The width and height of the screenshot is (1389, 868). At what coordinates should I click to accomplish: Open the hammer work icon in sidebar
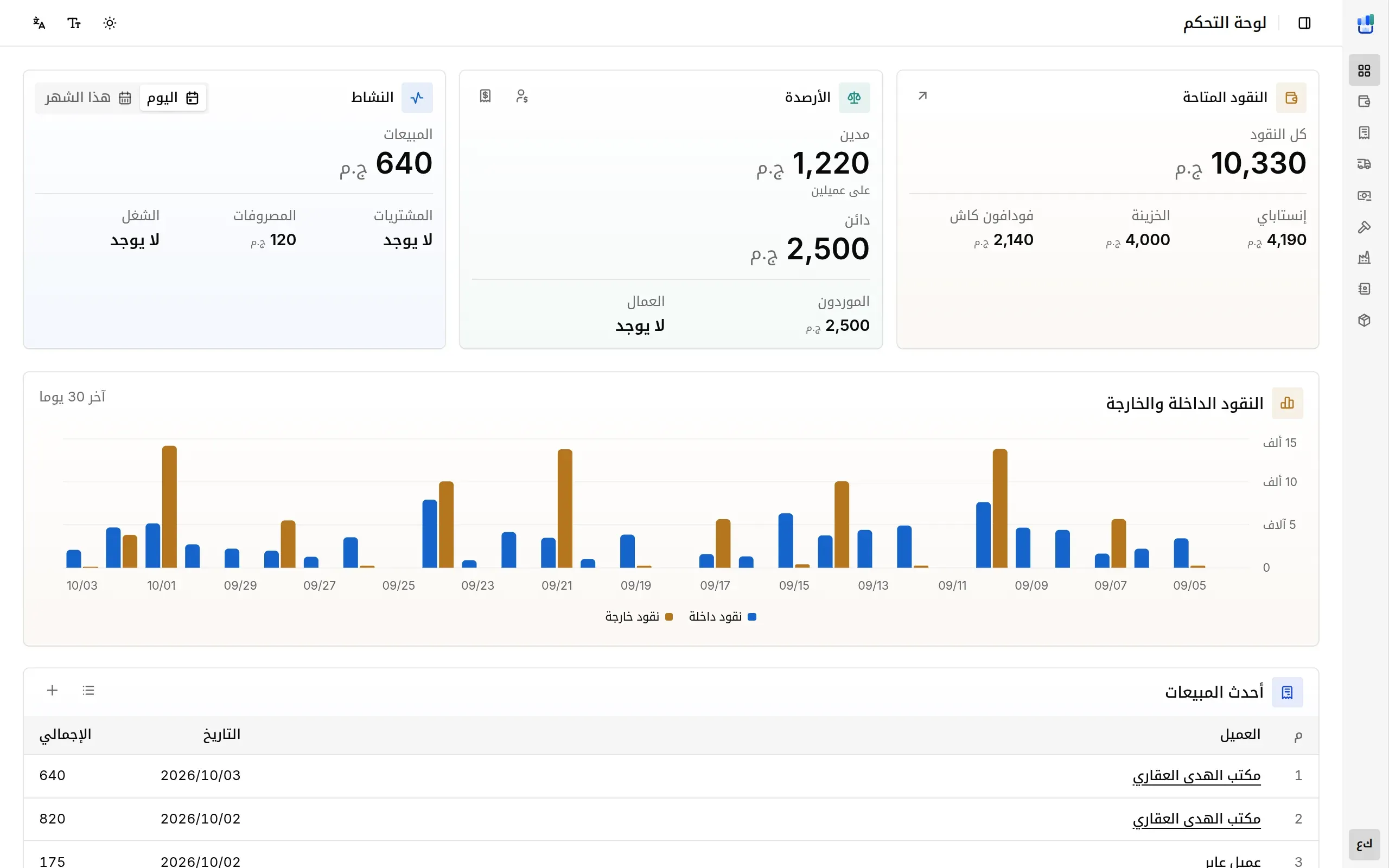point(1363,227)
